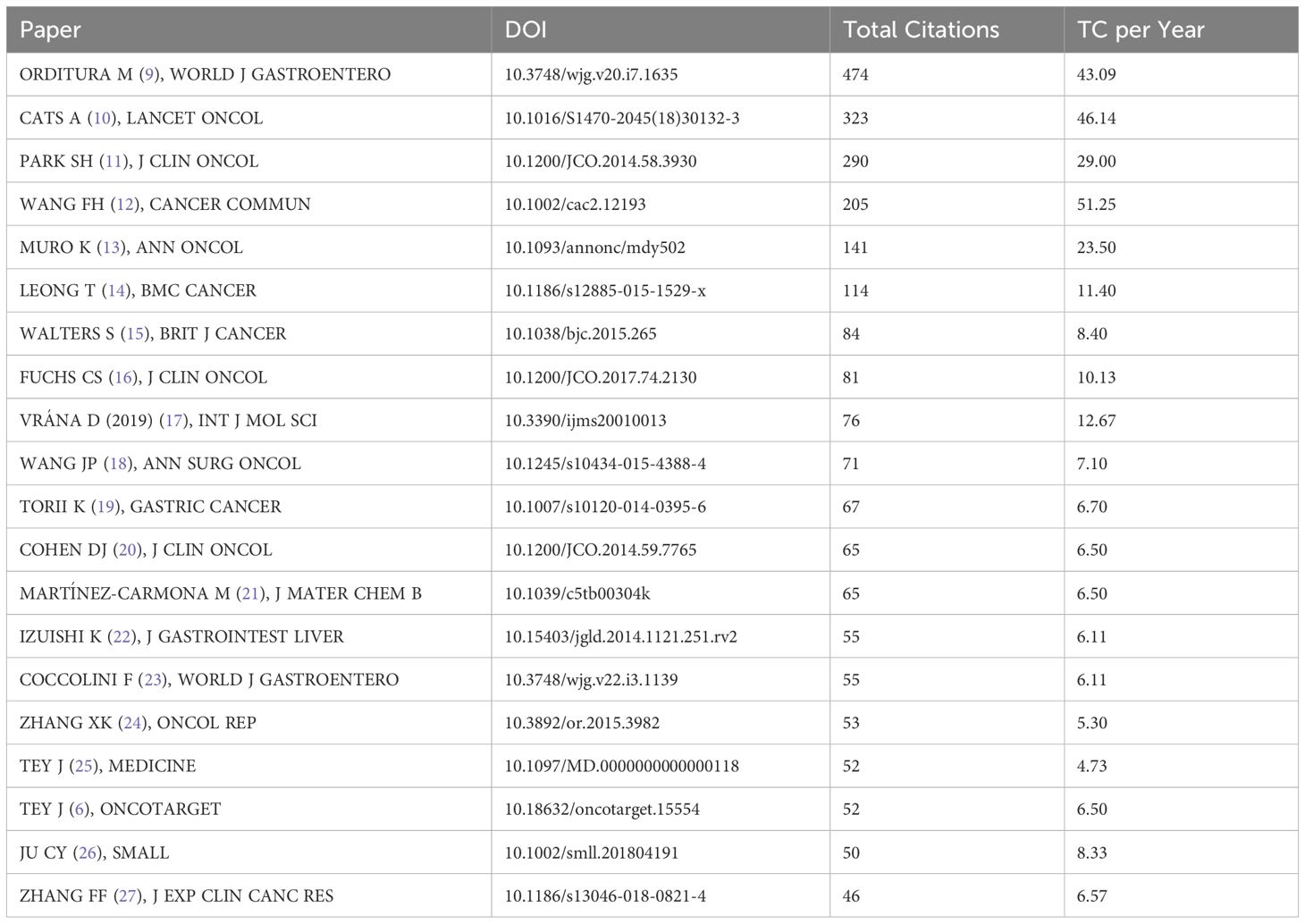The image size is (1305, 924).
Task: Open reference link 21 for MARTÍNEZ-CARMONA M
Action: (251, 593)
